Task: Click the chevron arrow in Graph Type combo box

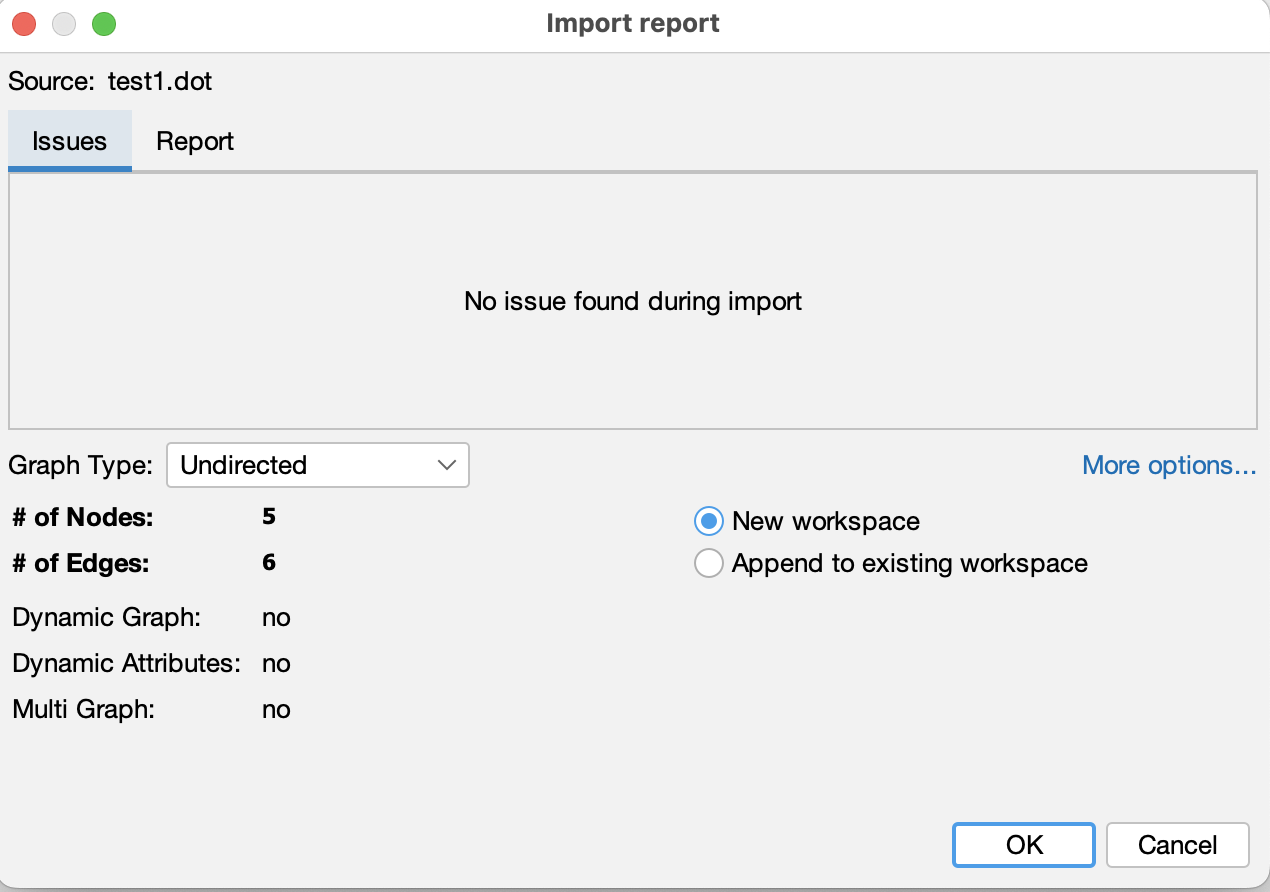Action: (x=447, y=465)
